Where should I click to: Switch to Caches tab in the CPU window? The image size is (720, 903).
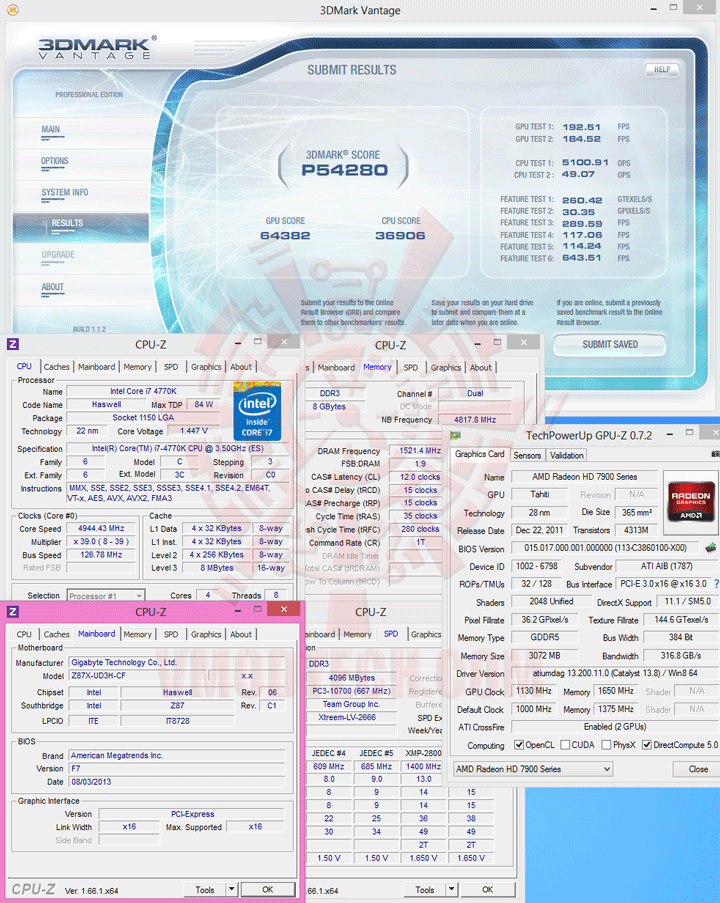[x=56, y=367]
